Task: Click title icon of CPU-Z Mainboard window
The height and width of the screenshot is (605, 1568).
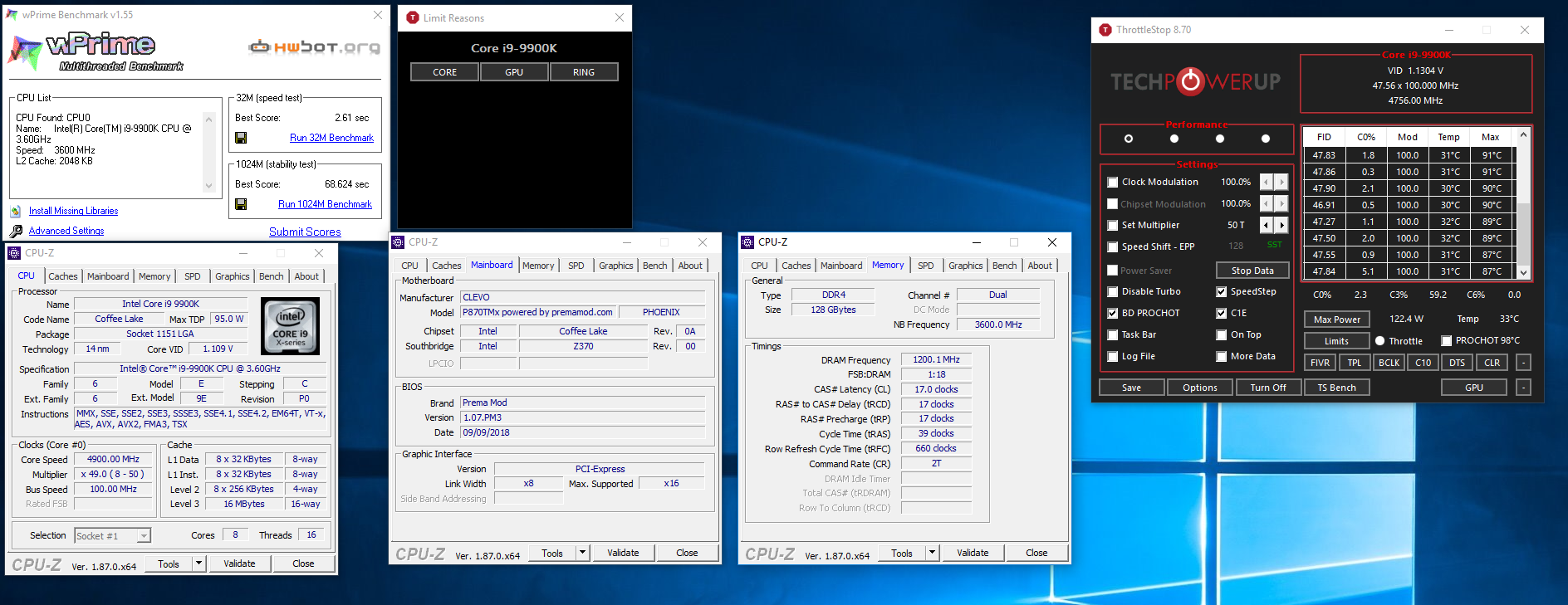Action: coord(398,242)
